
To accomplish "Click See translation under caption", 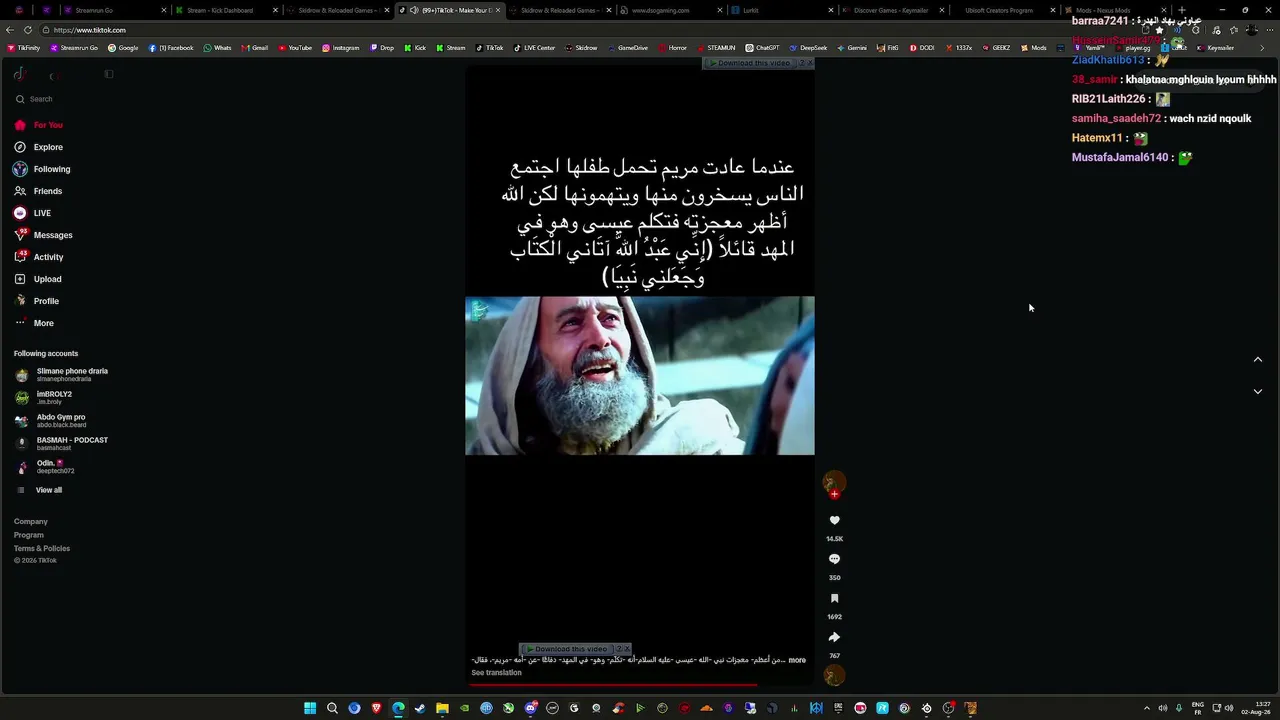I will [x=496, y=673].
